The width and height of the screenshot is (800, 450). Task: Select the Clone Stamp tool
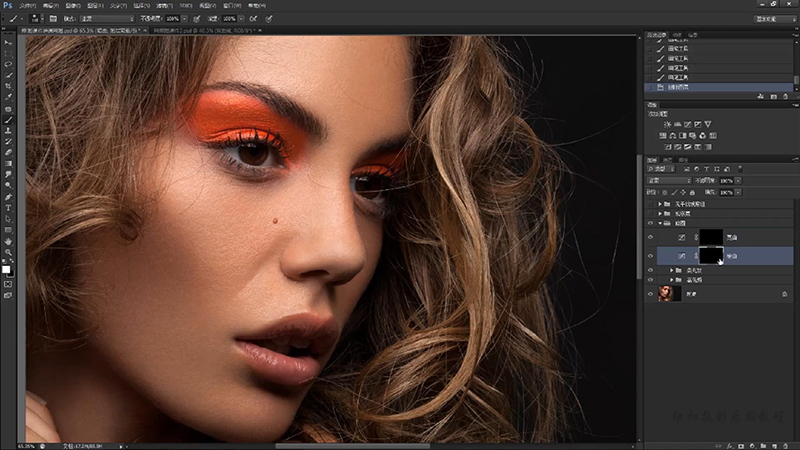click(8, 131)
